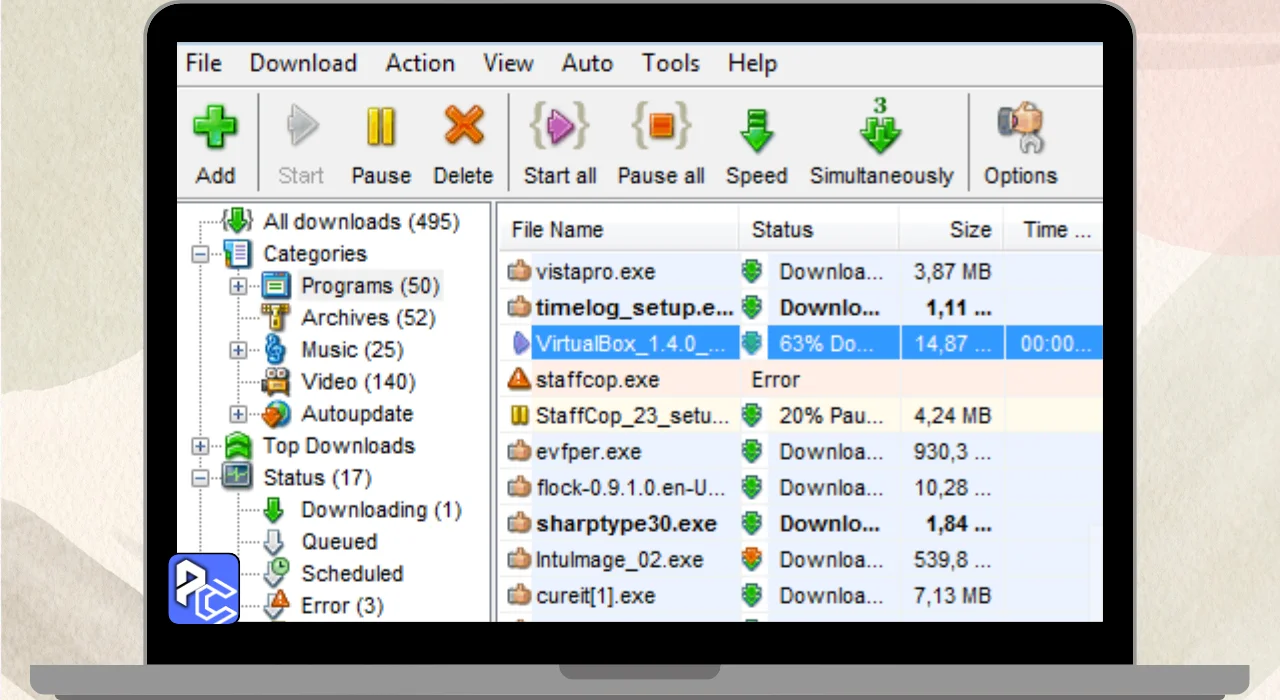Select the Scheduled status filter

click(x=352, y=573)
